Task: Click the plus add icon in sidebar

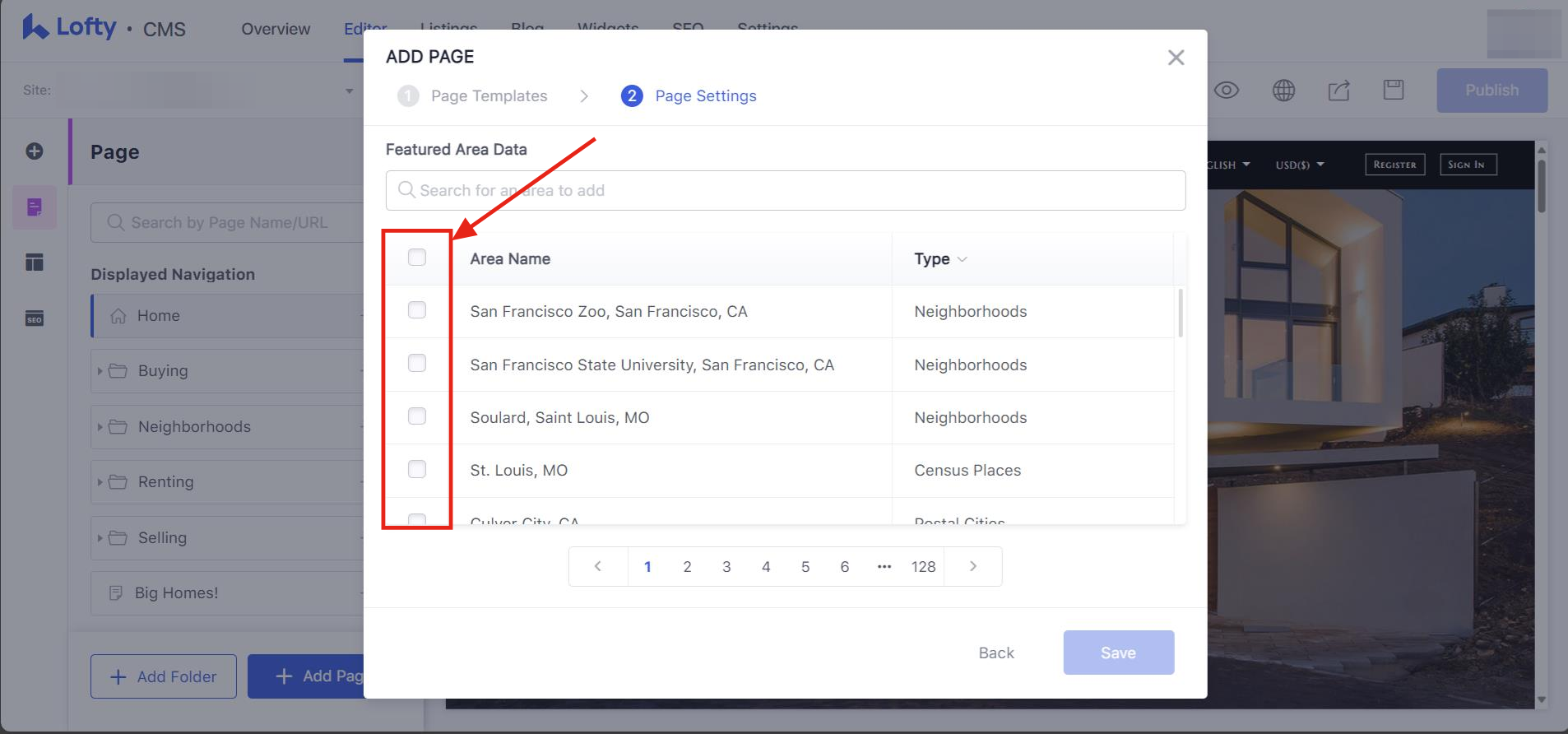Action: (35, 151)
